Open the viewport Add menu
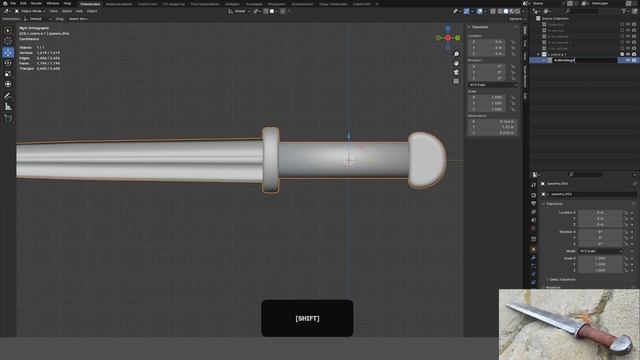Screen dimensions: 640x360 (x=79, y=11)
